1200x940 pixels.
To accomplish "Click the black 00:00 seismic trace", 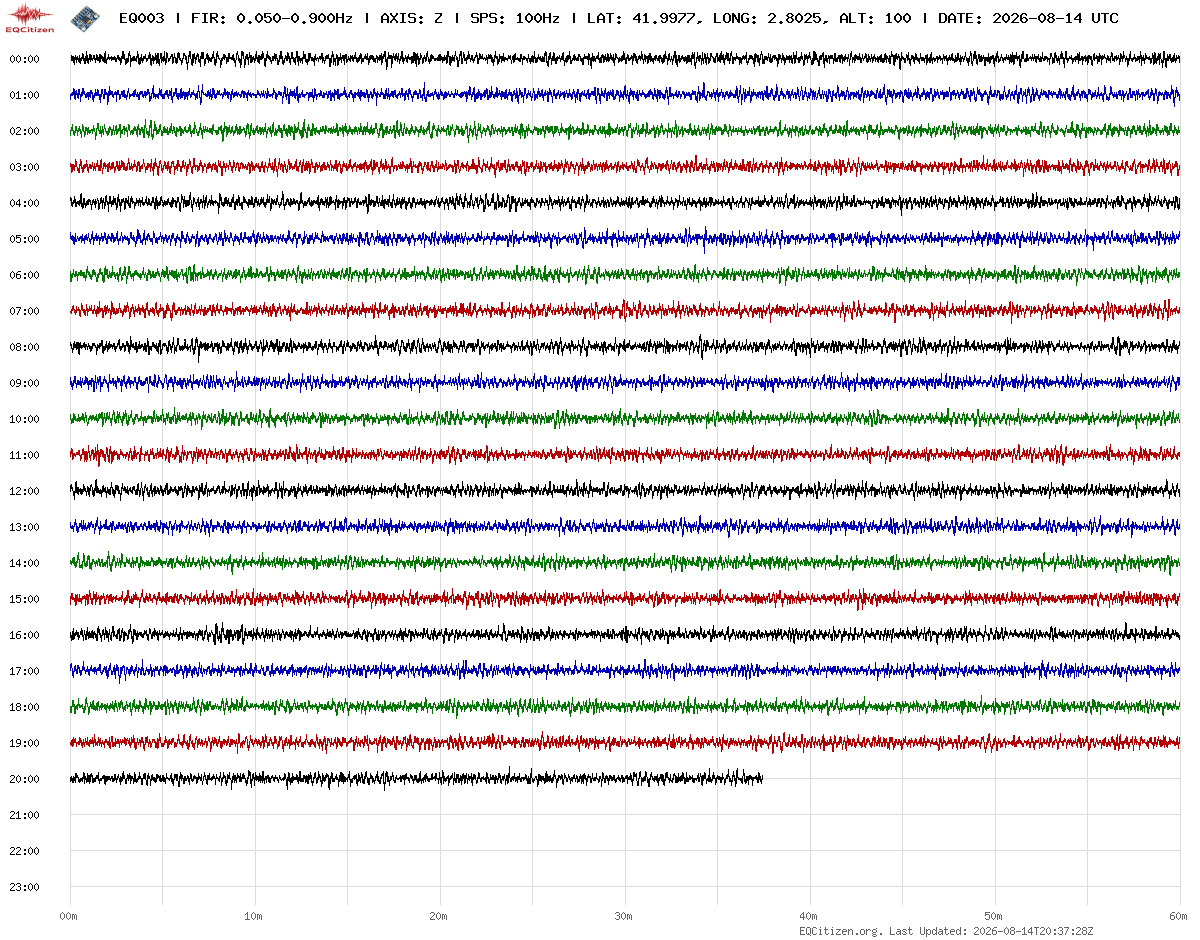I will tap(625, 59).
